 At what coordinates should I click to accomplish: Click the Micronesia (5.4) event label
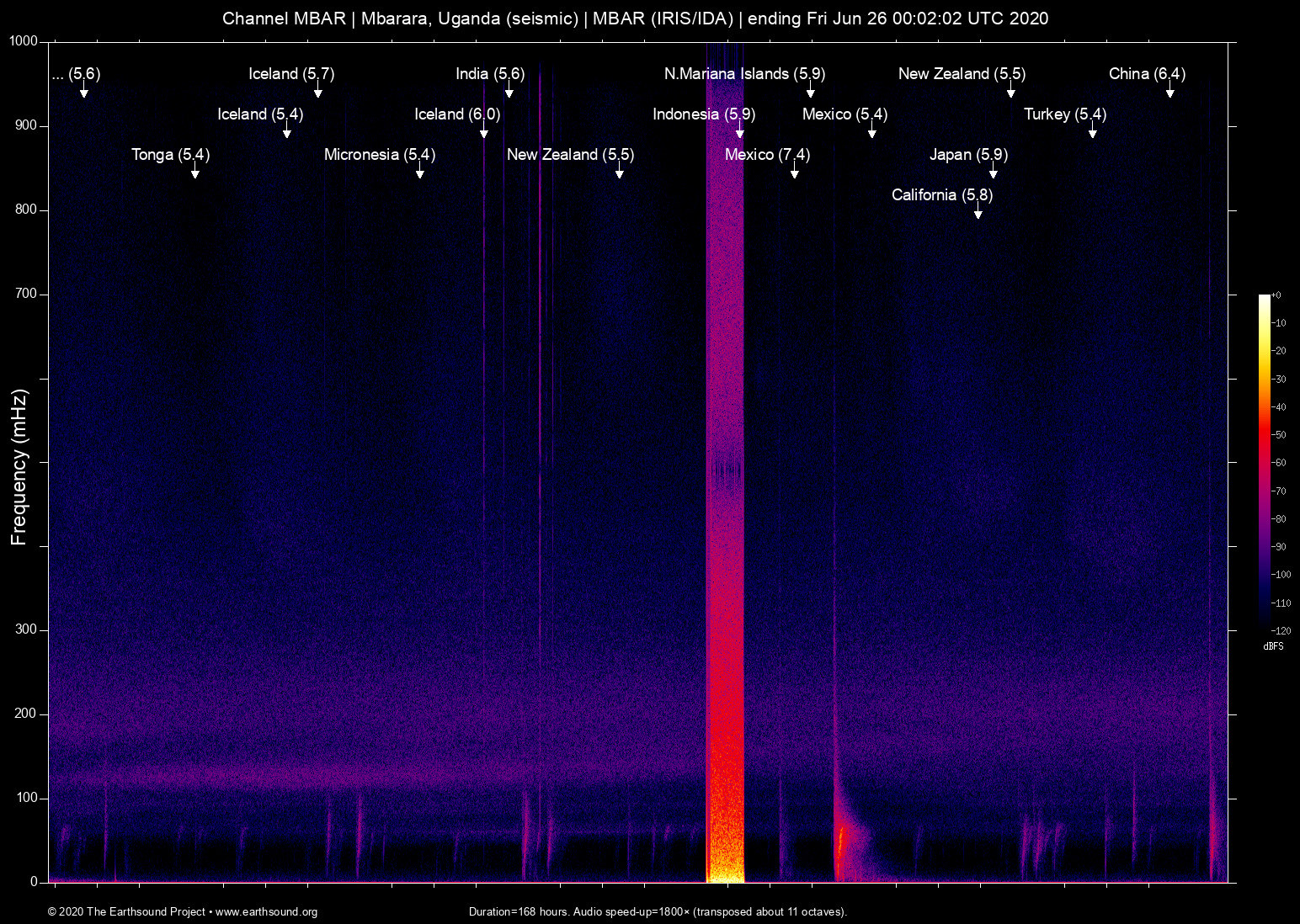[x=379, y=155]
